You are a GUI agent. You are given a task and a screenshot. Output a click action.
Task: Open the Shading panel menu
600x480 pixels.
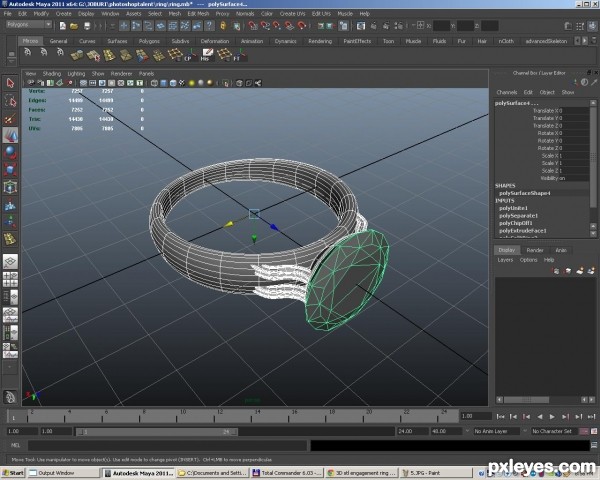coord(52,73)
